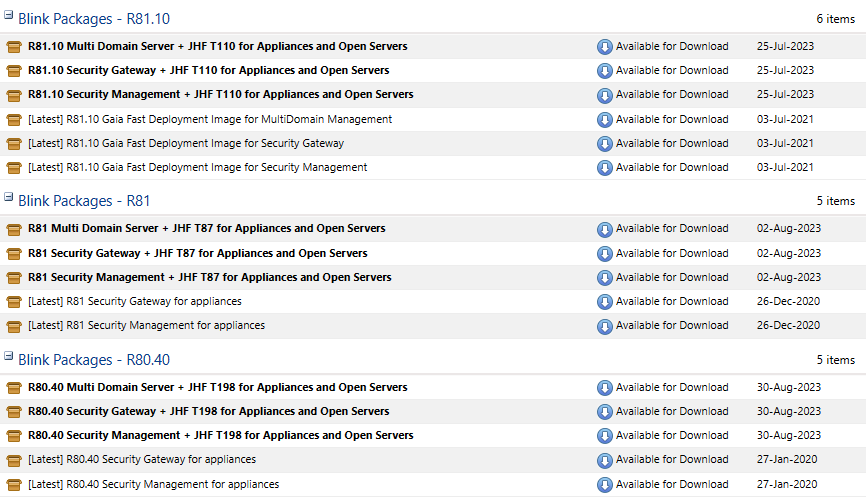Click package icon beside R80.40 Multi Domain Server
The width and height of the screenshot is (866, 503).
coord(14,388)
